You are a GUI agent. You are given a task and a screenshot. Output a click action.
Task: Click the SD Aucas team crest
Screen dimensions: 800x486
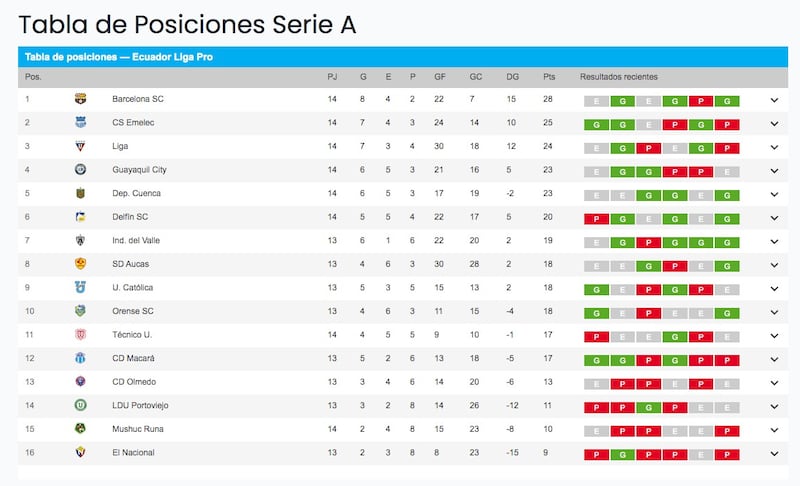(x=80, y=264)
